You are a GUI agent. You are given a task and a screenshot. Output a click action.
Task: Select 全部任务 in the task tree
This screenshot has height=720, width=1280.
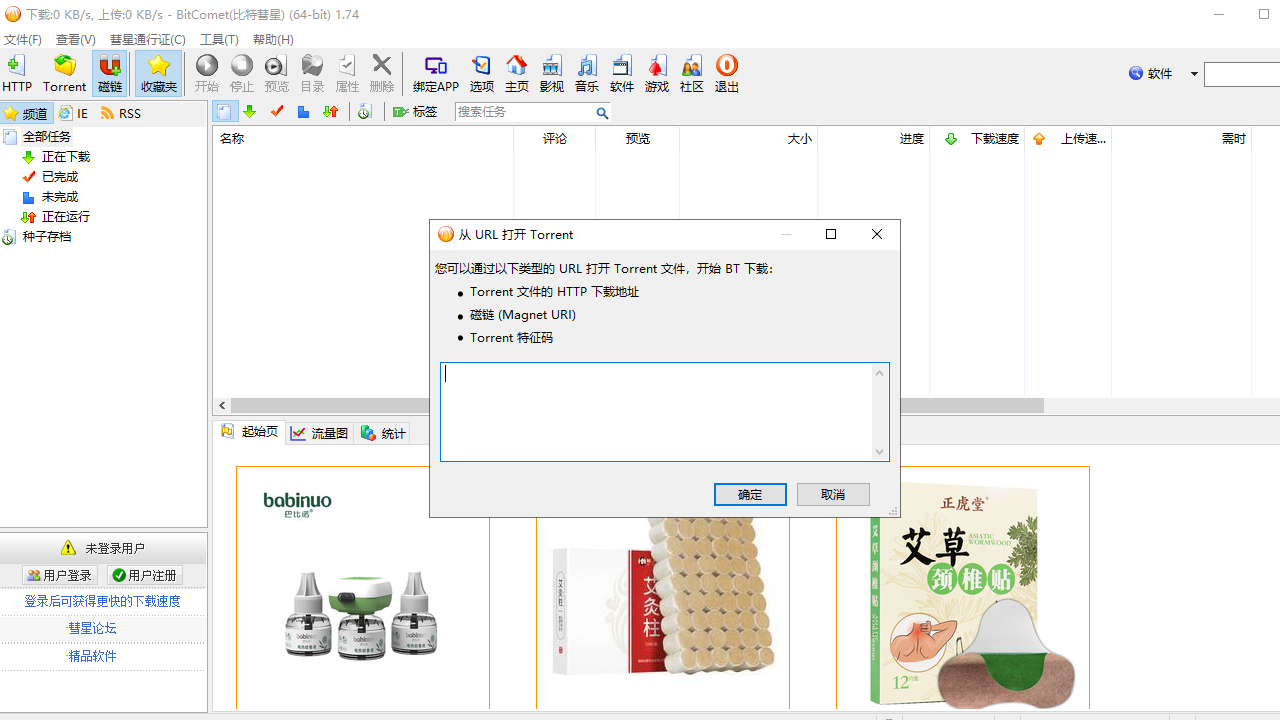click(46, 137)
